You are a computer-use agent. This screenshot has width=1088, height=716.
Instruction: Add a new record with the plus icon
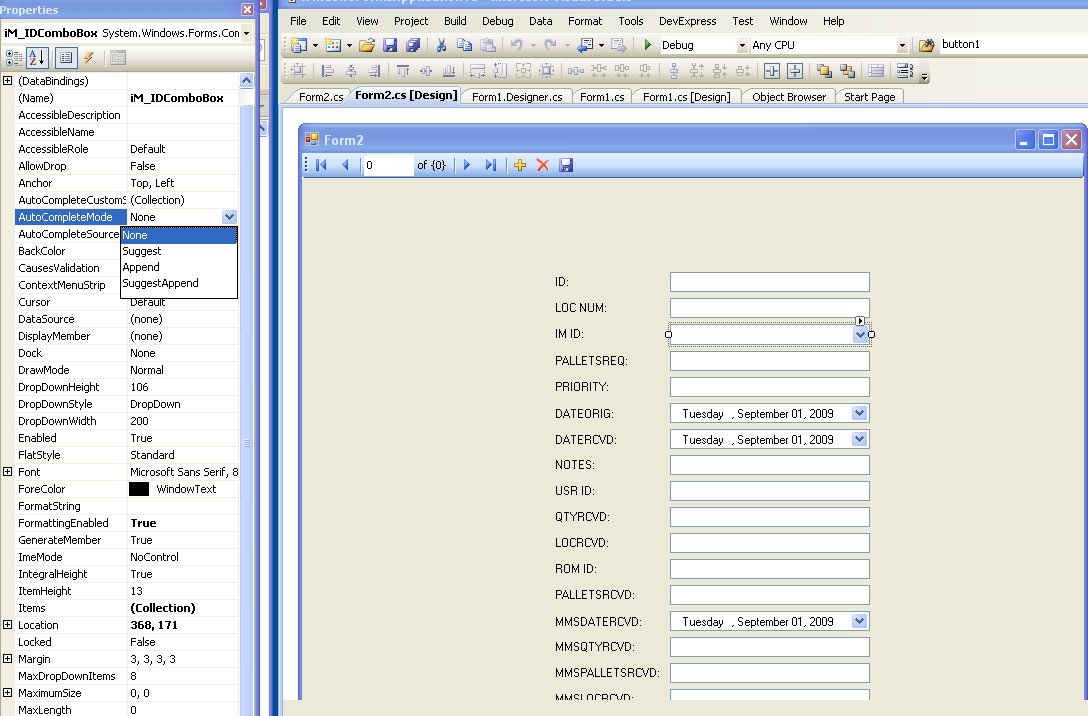[519, 165]
